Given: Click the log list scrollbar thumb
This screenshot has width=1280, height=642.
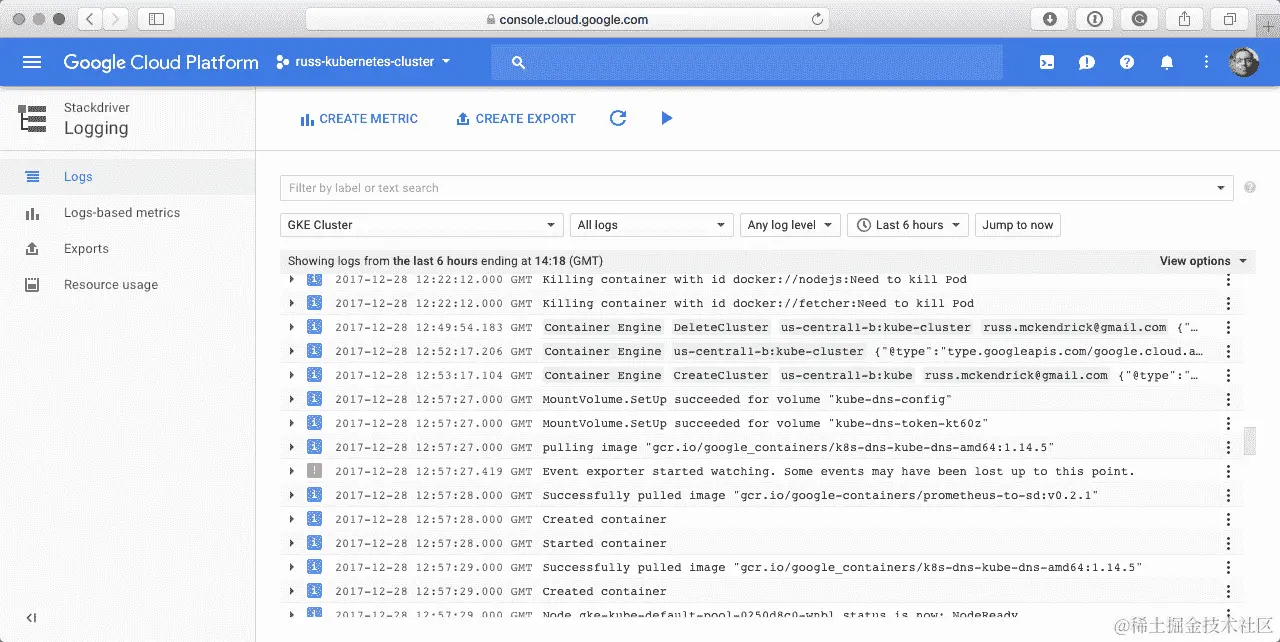Looking at the screenshot, I should point(1249,440).
